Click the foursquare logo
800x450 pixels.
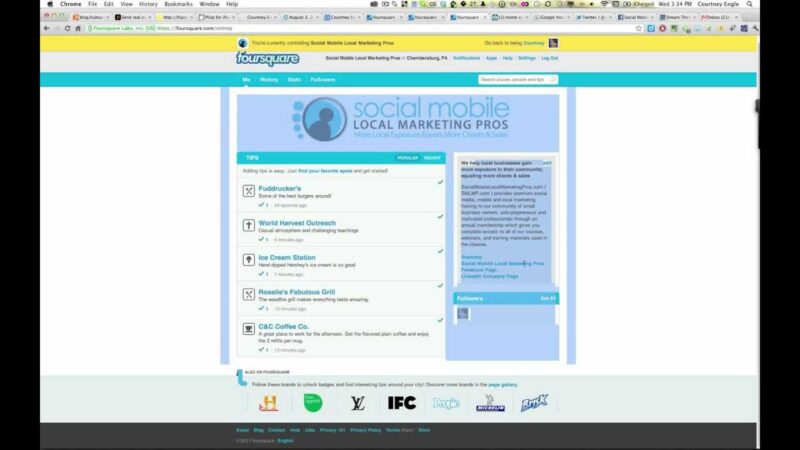tap(267, 59)
